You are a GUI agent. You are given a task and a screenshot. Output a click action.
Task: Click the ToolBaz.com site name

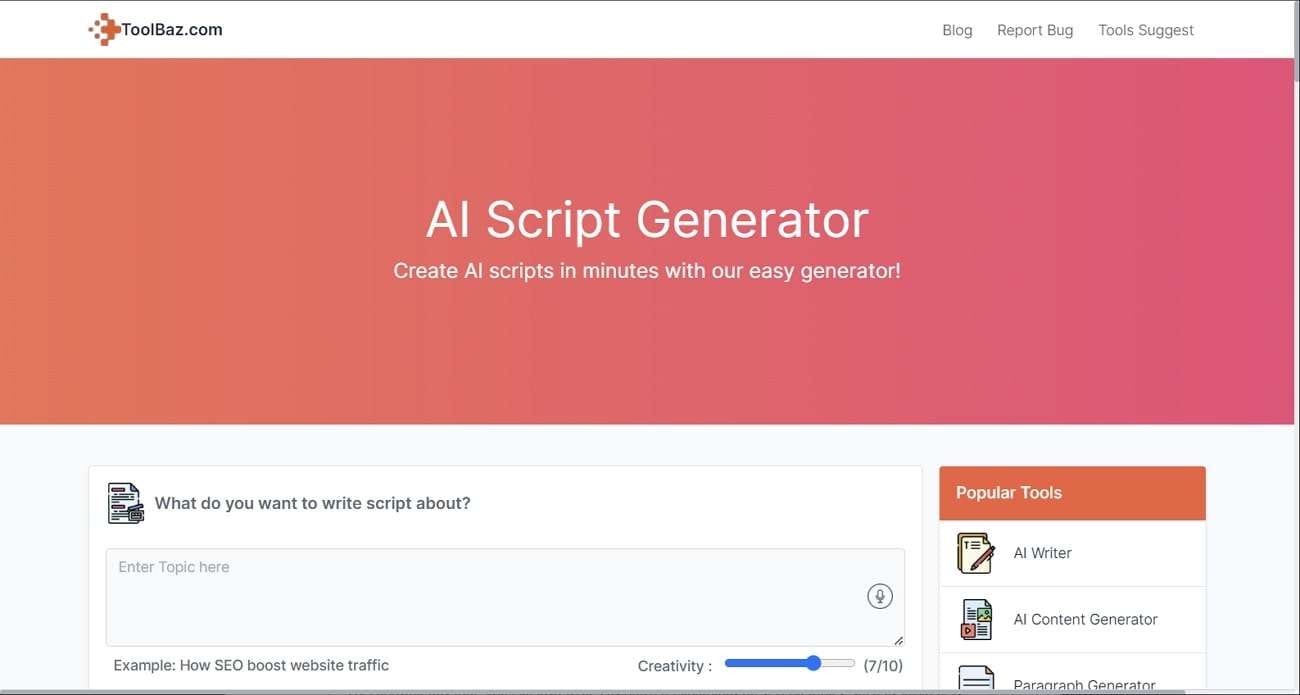tap(172, 30)
